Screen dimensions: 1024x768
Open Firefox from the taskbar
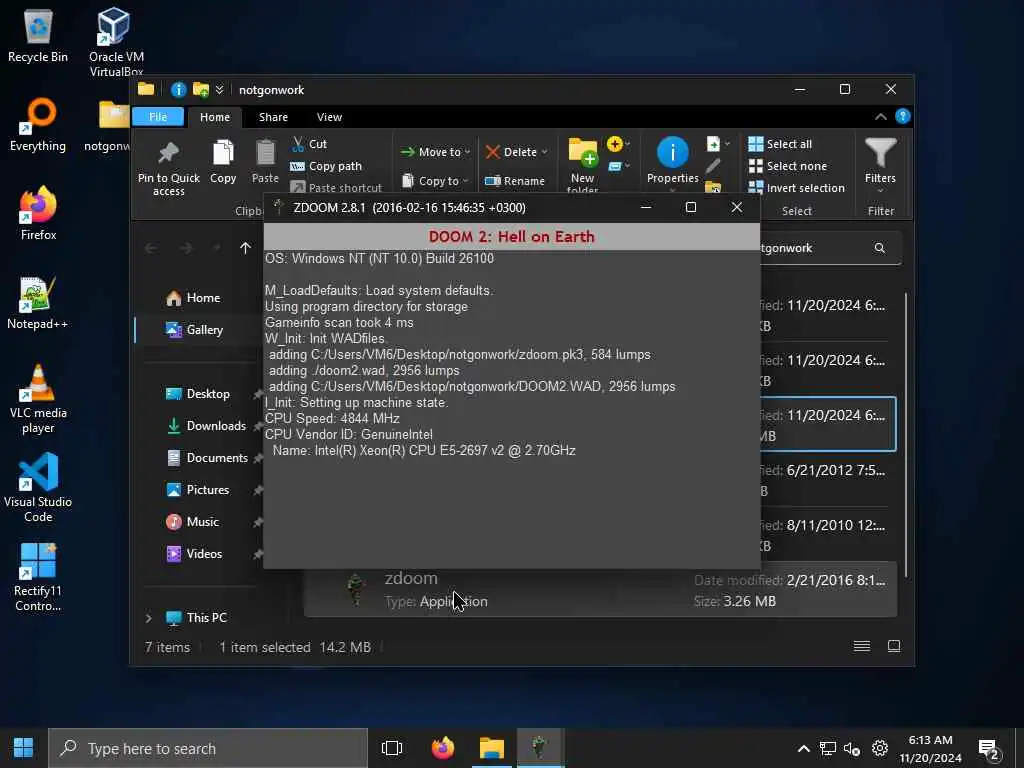(x=443, y=748)
